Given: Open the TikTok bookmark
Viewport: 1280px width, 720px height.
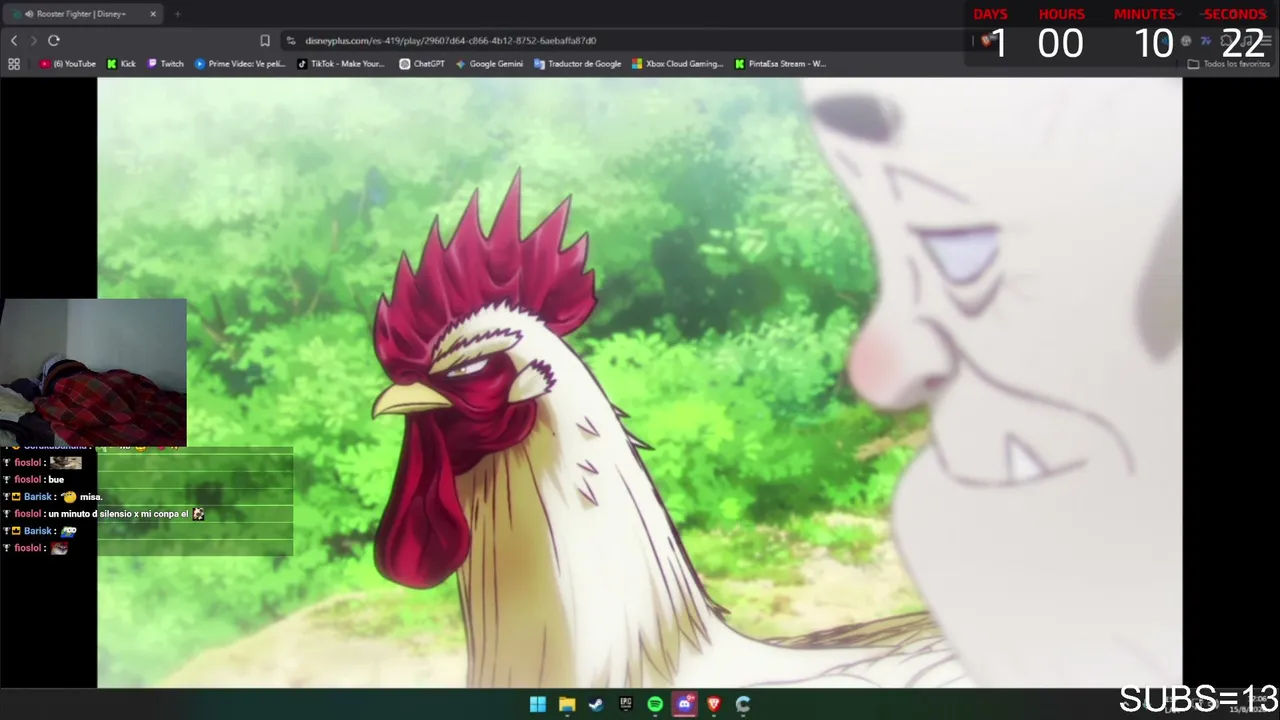Looking at the screenshot, I should [341, 64].
